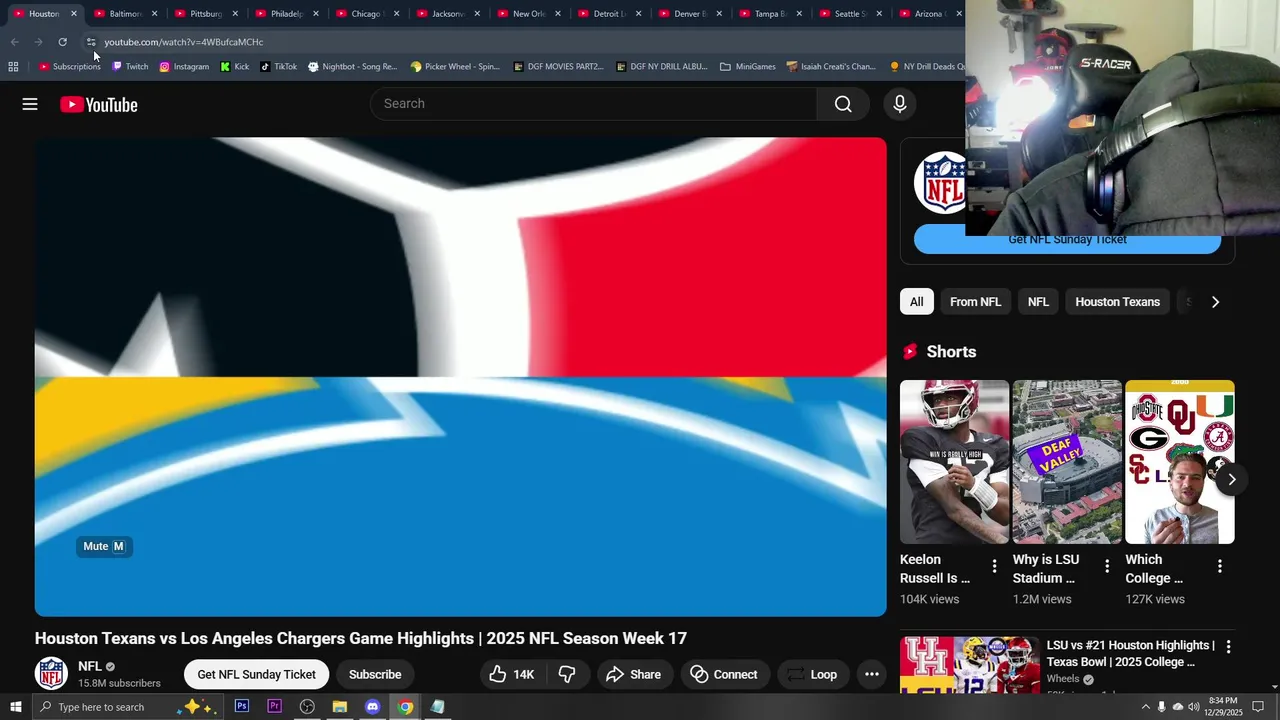Viewport: 1280px width, 720px height.
Task: Open Photoshop from the taskbar
Action: (242, 707)
